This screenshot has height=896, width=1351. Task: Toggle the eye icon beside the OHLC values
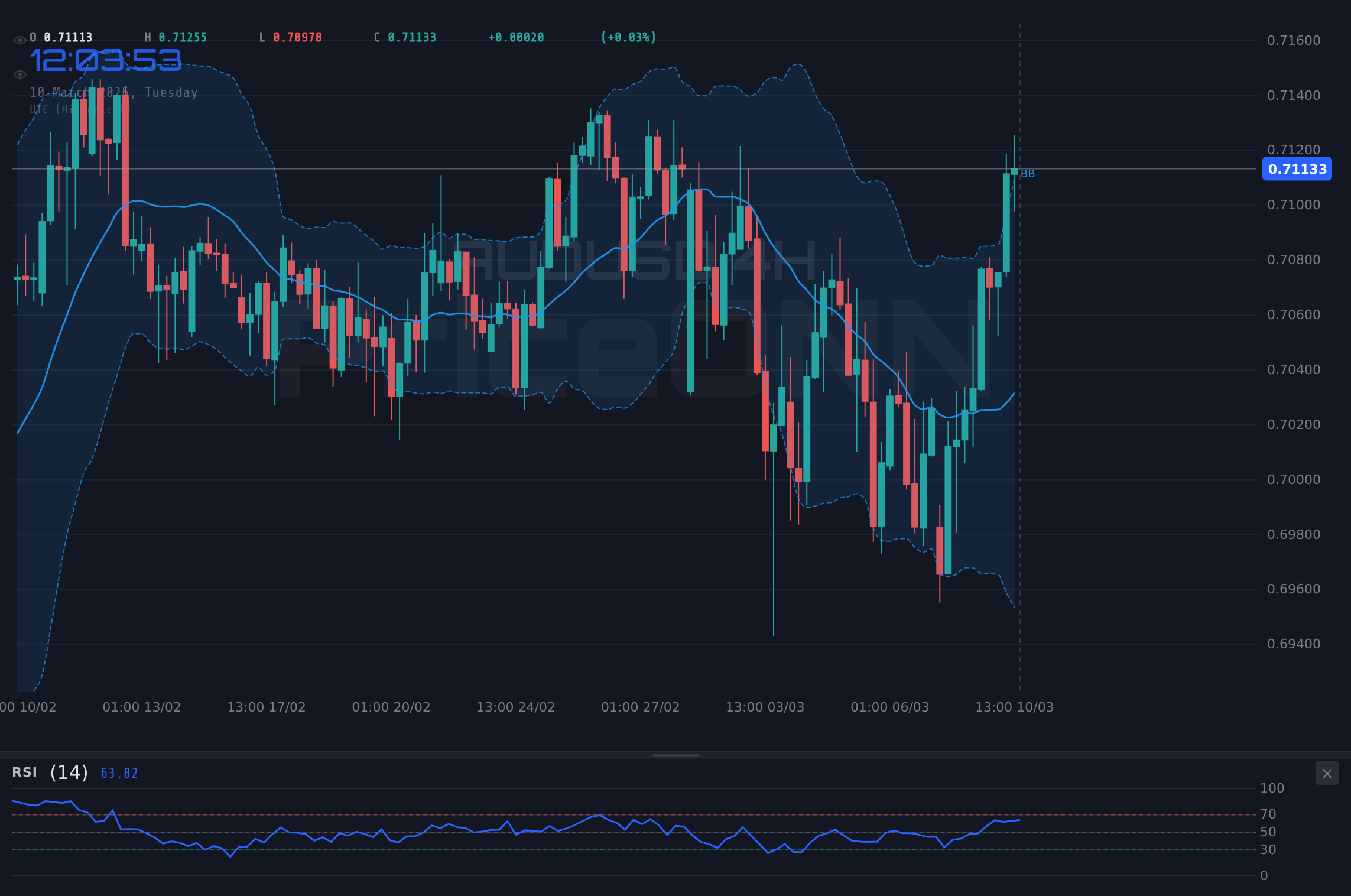20,40
